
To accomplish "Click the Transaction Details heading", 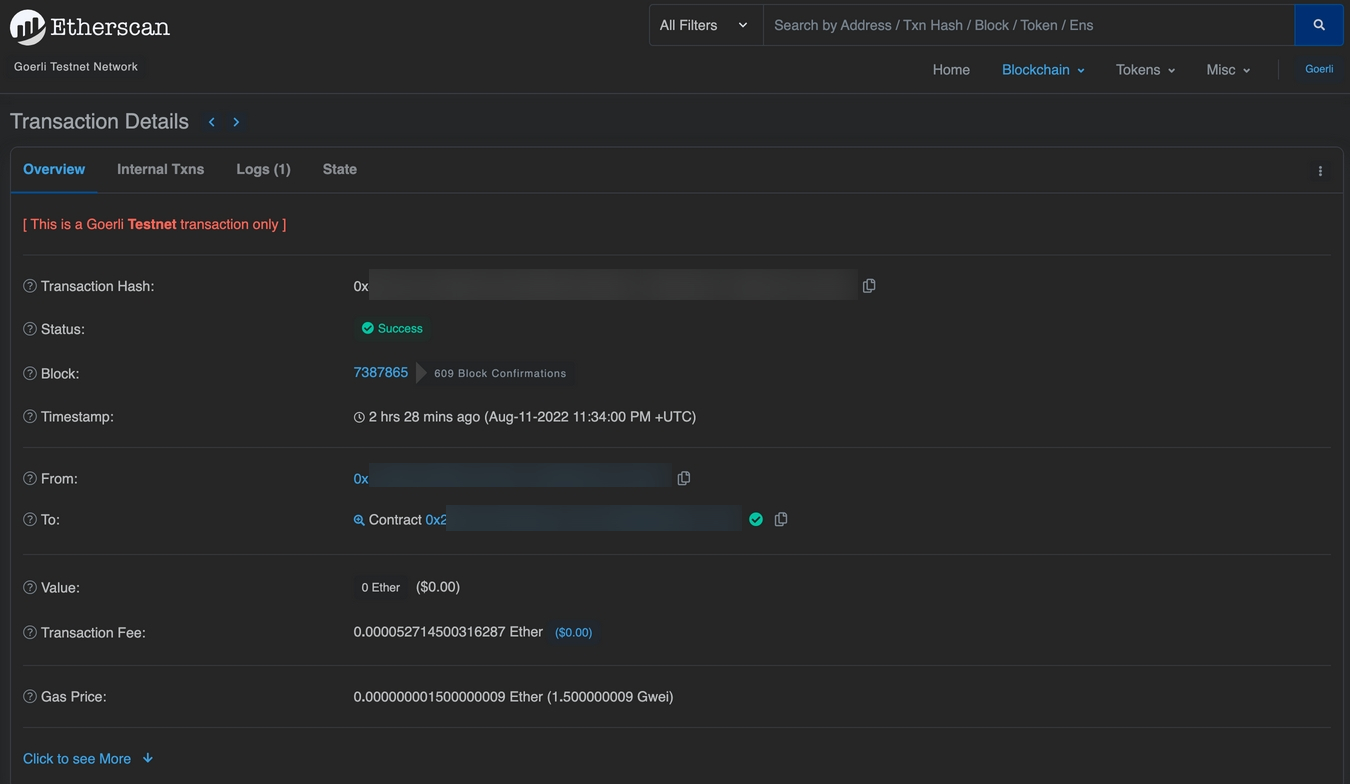I will 99,121.
